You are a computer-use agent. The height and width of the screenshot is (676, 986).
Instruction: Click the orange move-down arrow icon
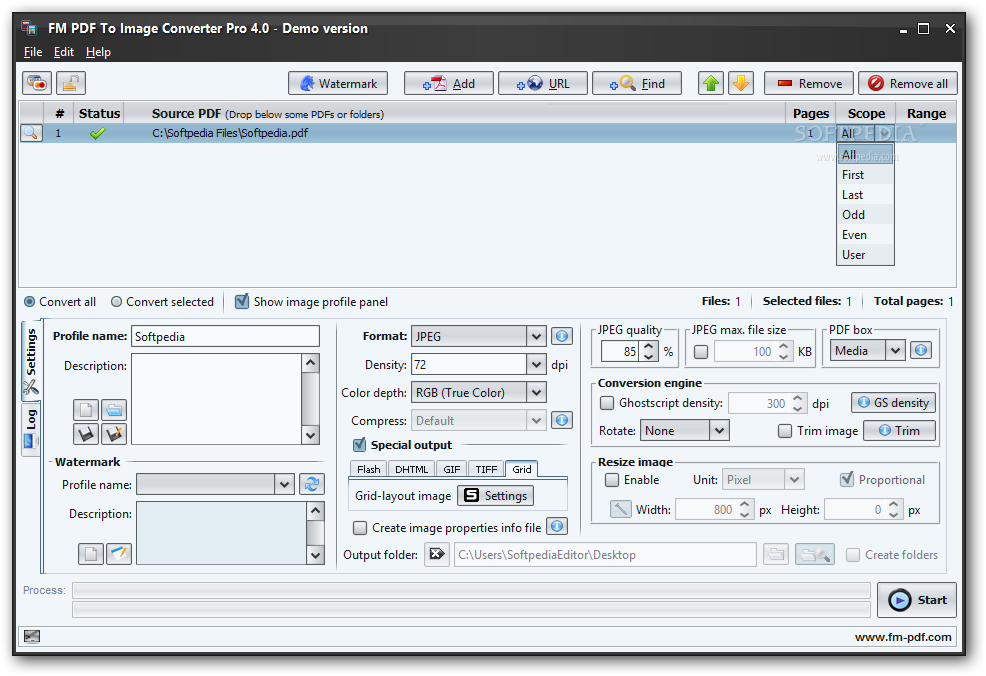pyautogui.click(x=741, y=83)
